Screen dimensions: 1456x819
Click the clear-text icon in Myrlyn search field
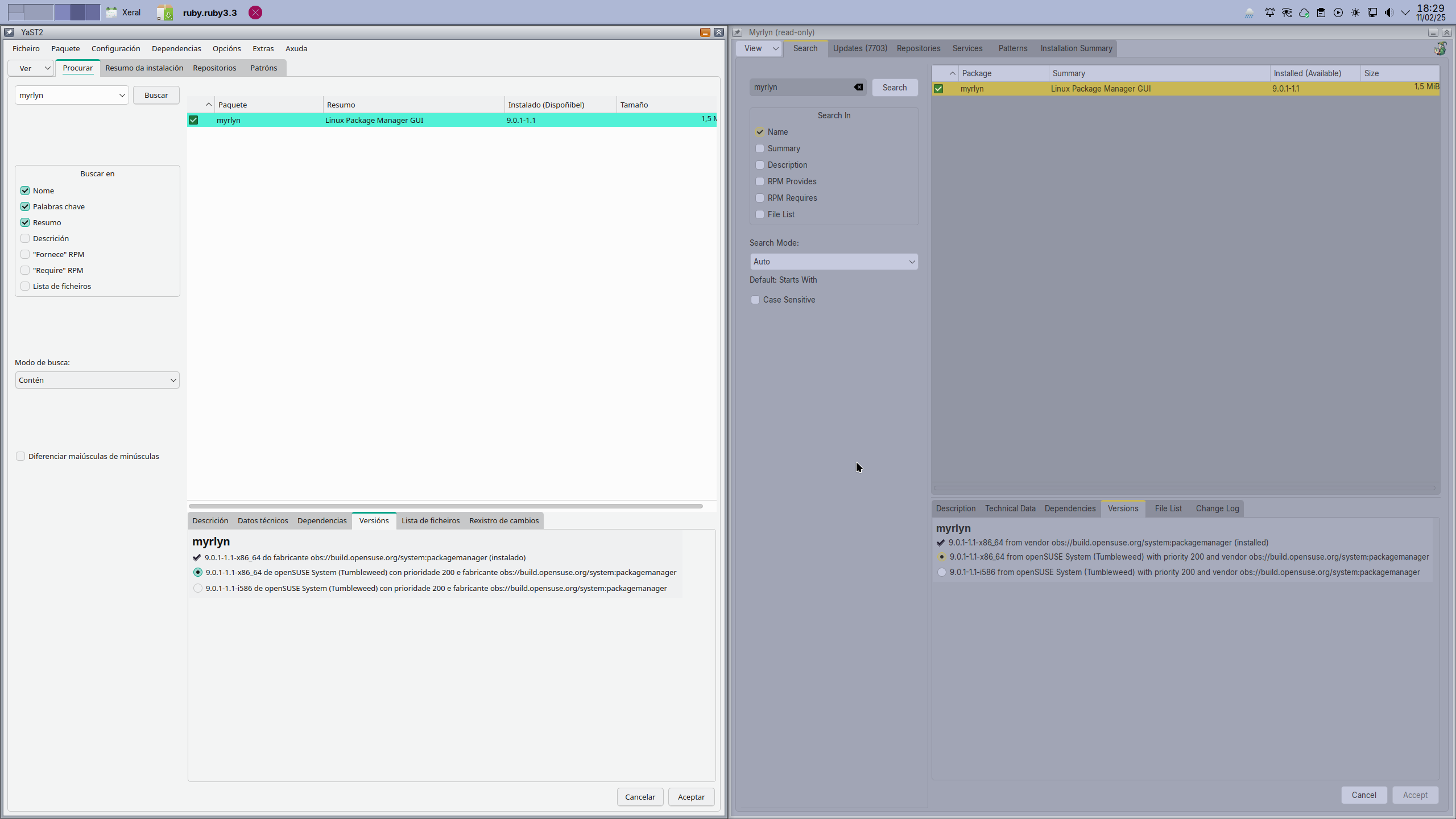tap(858, 87)
